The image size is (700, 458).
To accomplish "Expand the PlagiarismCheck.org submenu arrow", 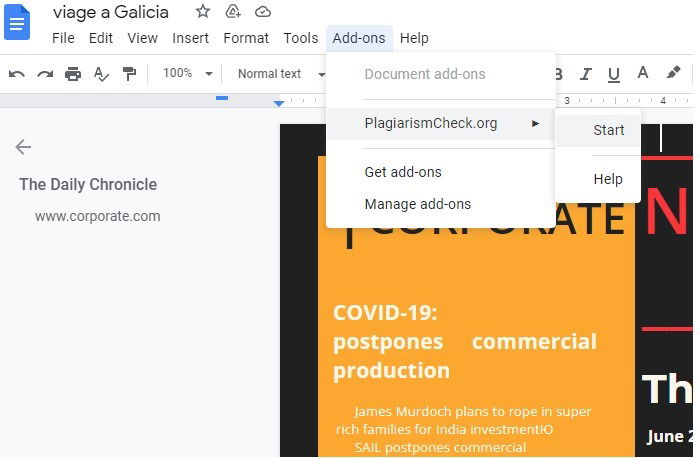I will point(535,123).
